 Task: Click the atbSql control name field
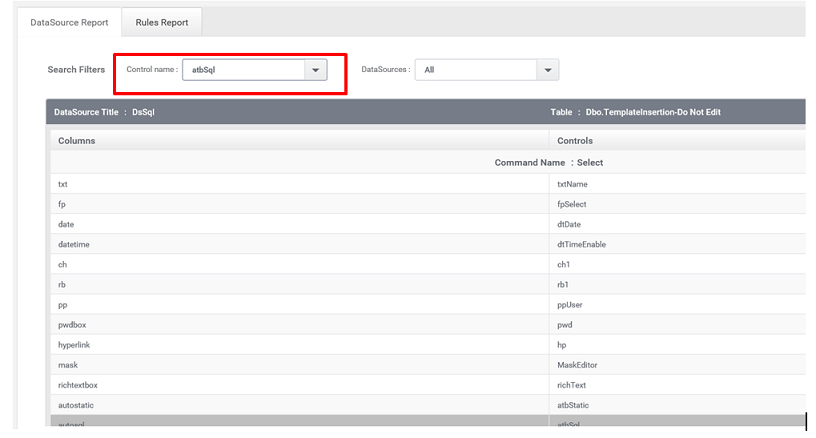[244, 70]
